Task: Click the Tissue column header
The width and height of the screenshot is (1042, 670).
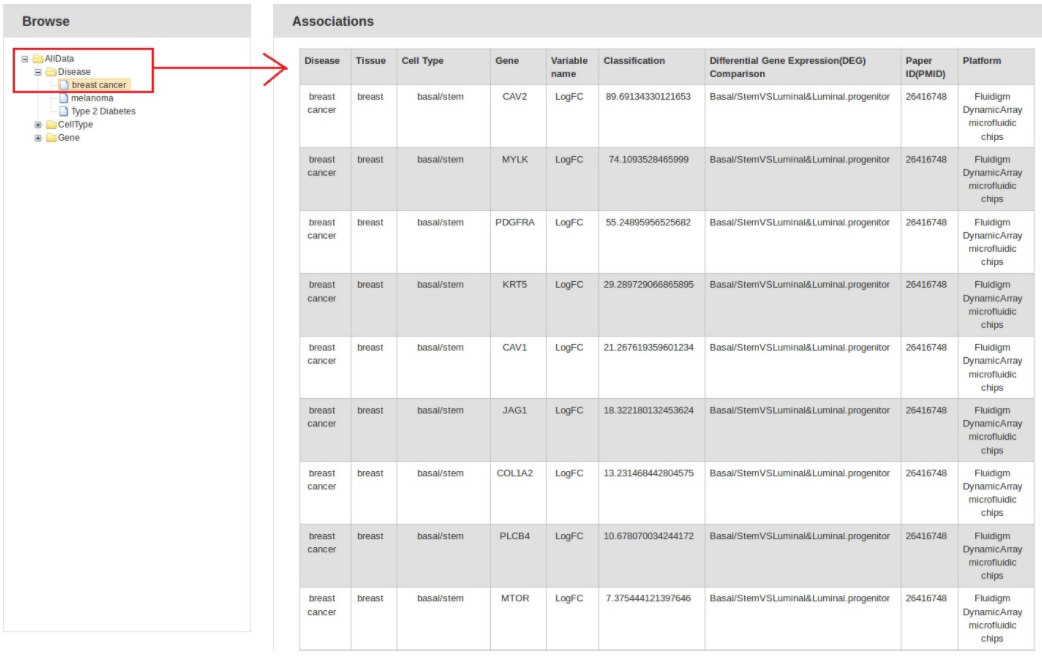Action: pyautogui.click(x=373, y=66)
